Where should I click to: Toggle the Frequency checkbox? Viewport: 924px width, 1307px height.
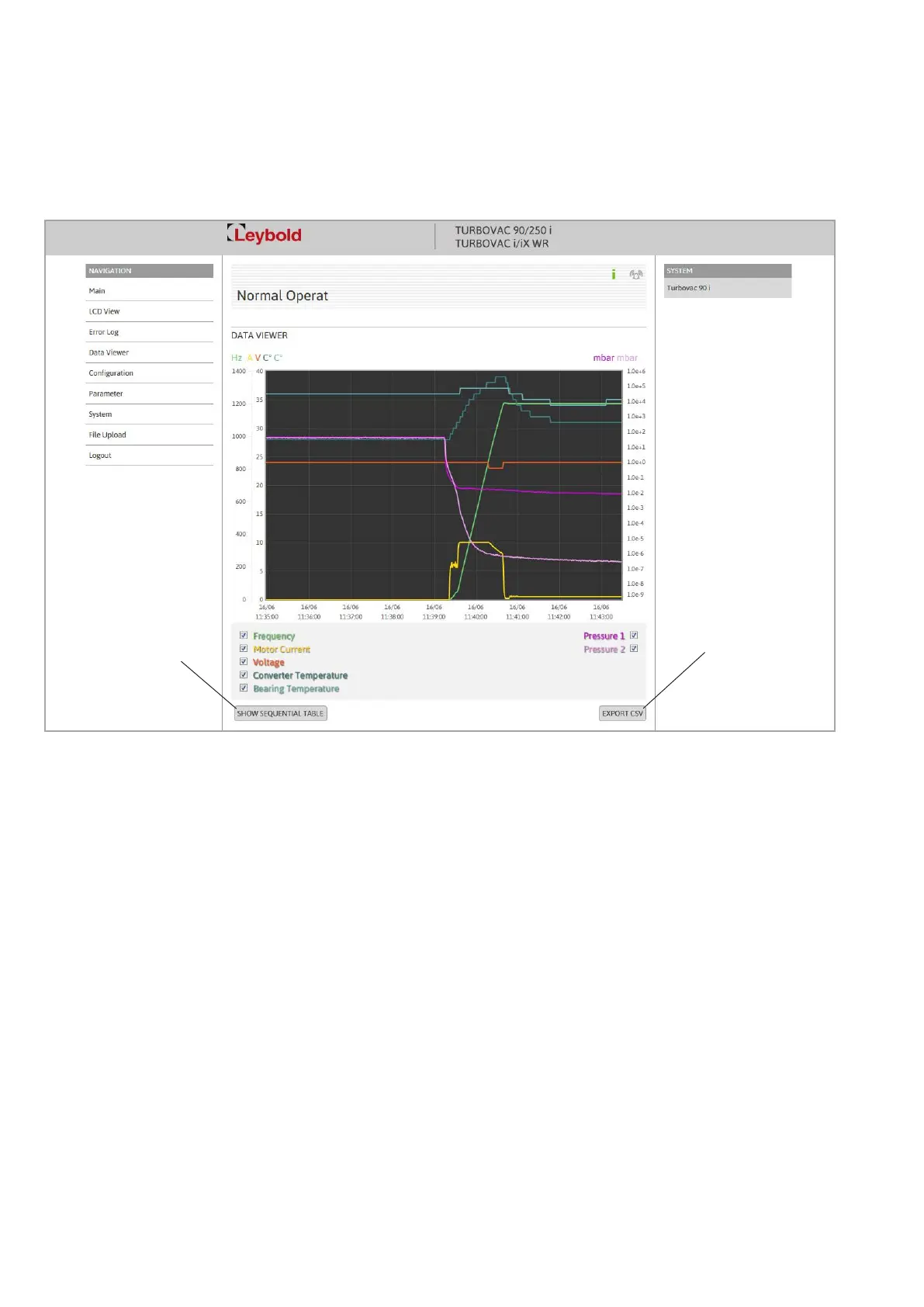[244, 635]
